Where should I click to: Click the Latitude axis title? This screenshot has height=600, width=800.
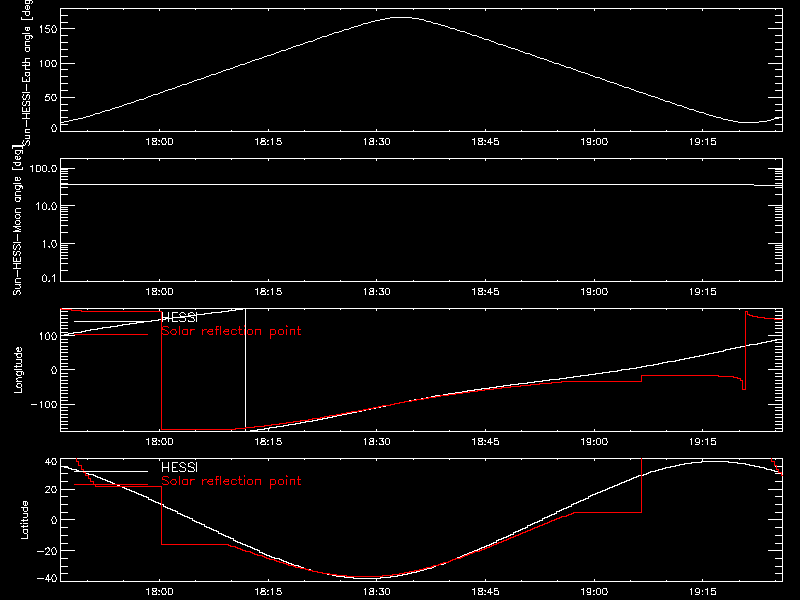click(24, 519)
